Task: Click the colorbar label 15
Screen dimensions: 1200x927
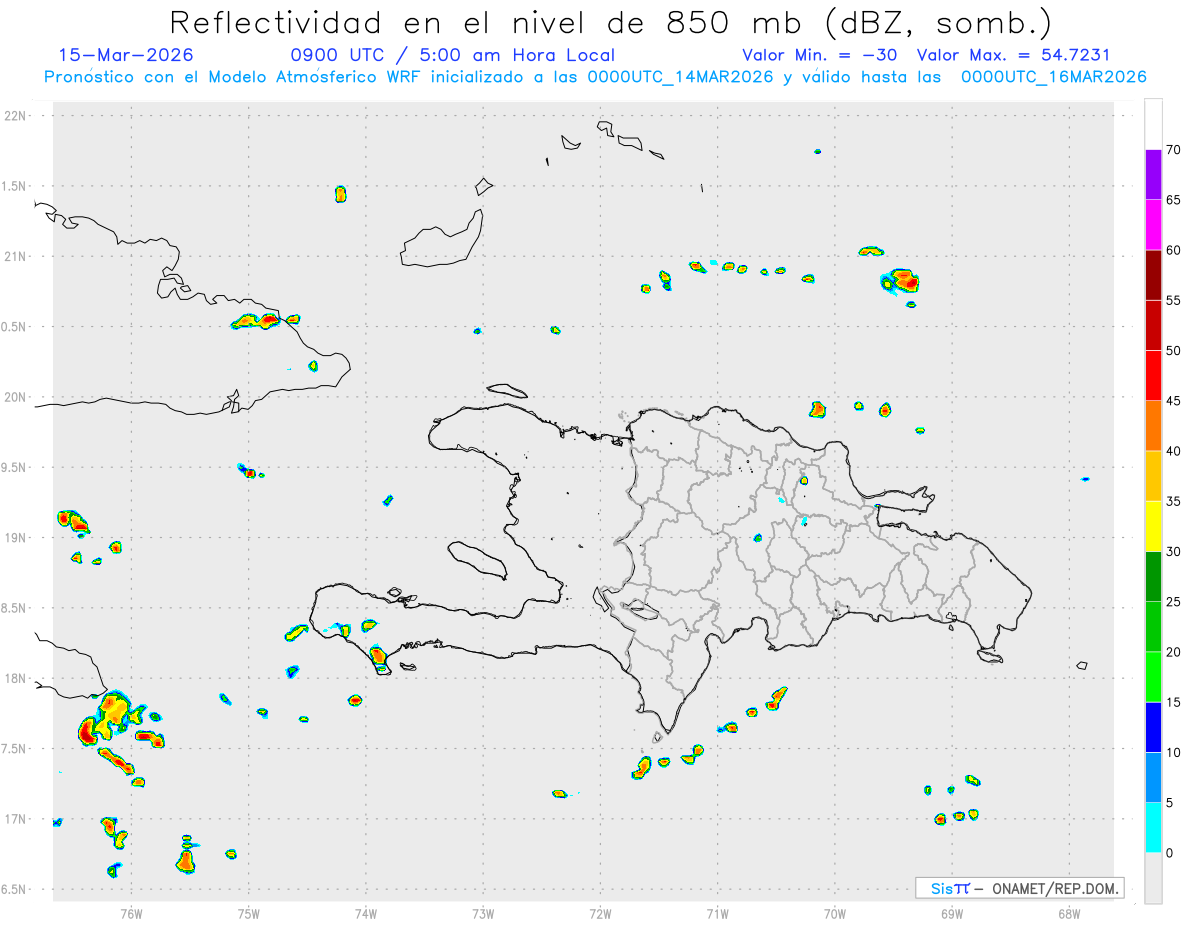Action: tap(1174, 702)
